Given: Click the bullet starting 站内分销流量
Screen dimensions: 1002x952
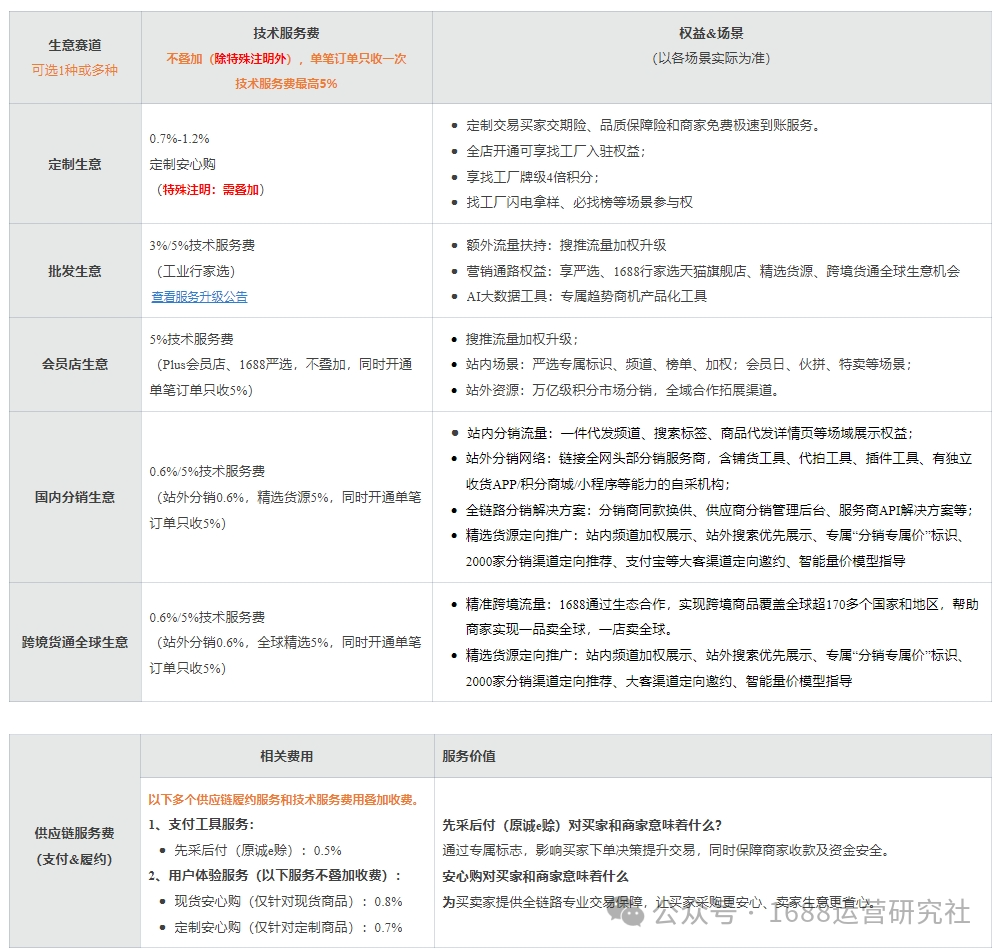Looking at the screenshot, I should click(x=690, y=433).
